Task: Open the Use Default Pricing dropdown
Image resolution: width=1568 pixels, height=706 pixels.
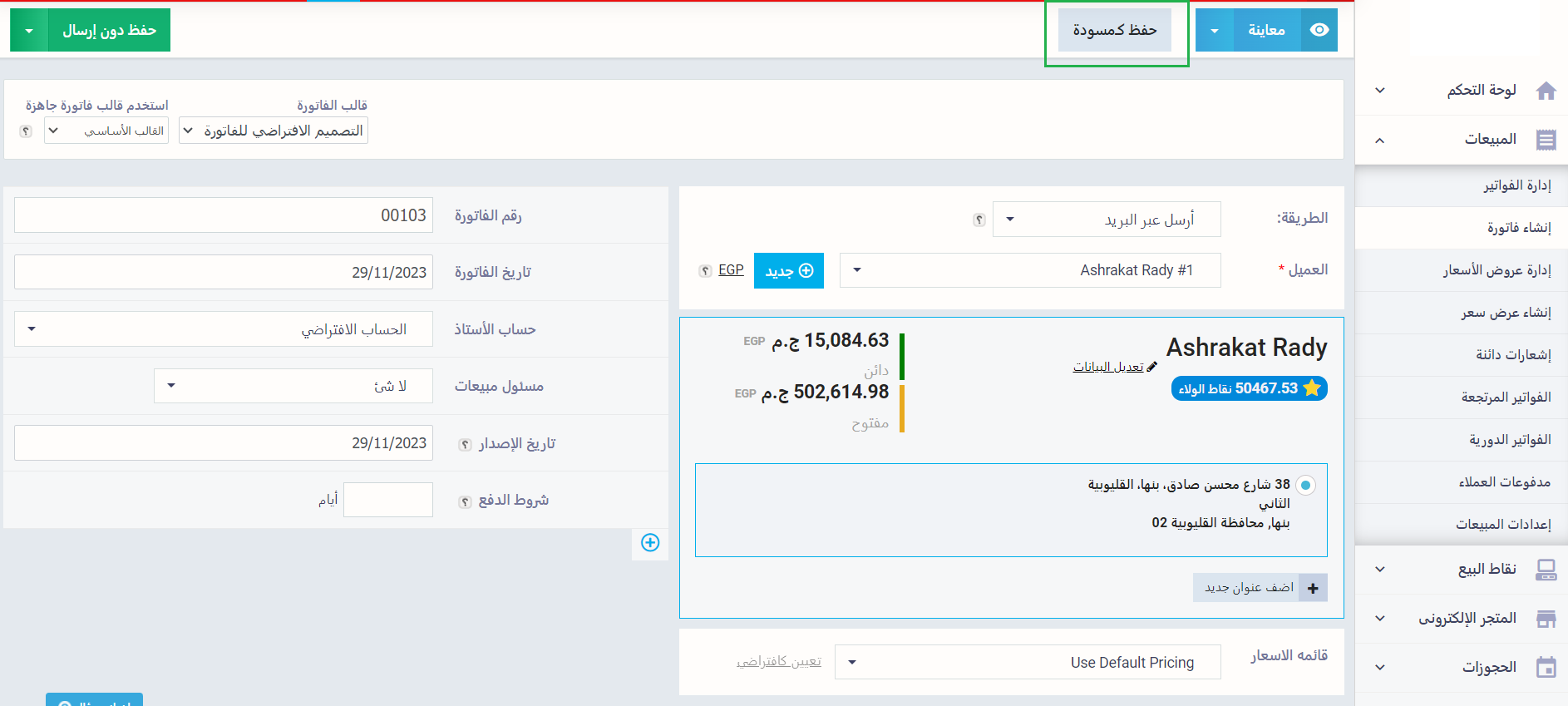Action: click(1027, 663)
